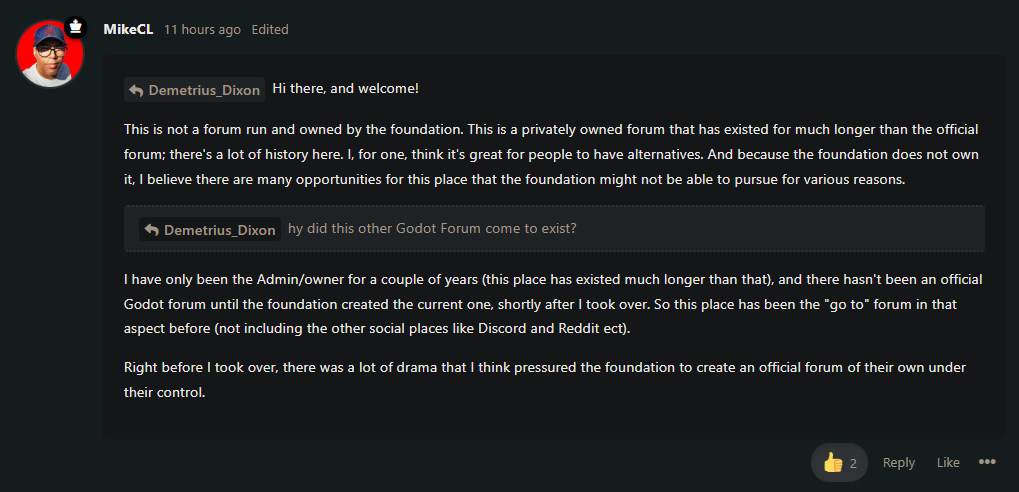Click the reaction count number 2
Image resolution: width=1019 pixels, height=492 pixels.
click(x=853, y=463)
